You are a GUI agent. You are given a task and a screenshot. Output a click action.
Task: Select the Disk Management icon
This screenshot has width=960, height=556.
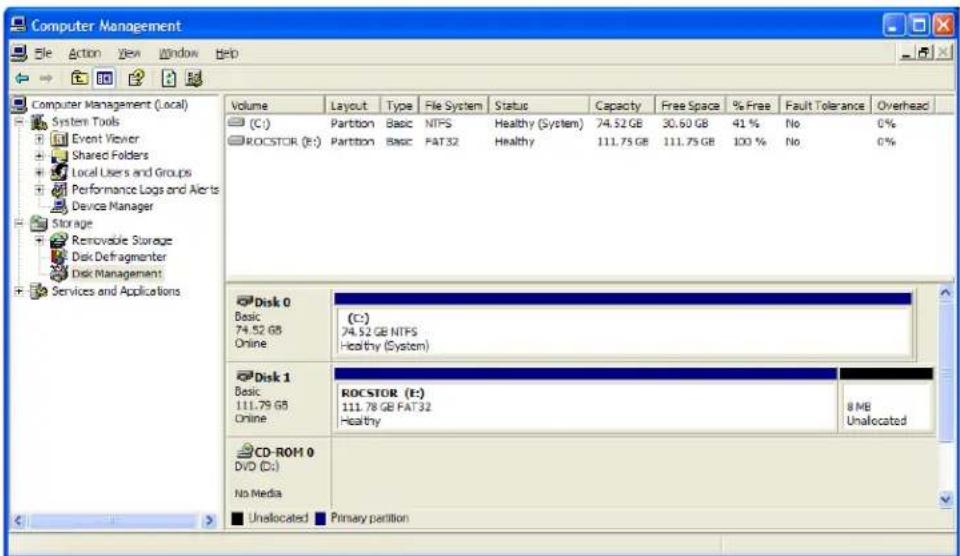click(59, 273)
